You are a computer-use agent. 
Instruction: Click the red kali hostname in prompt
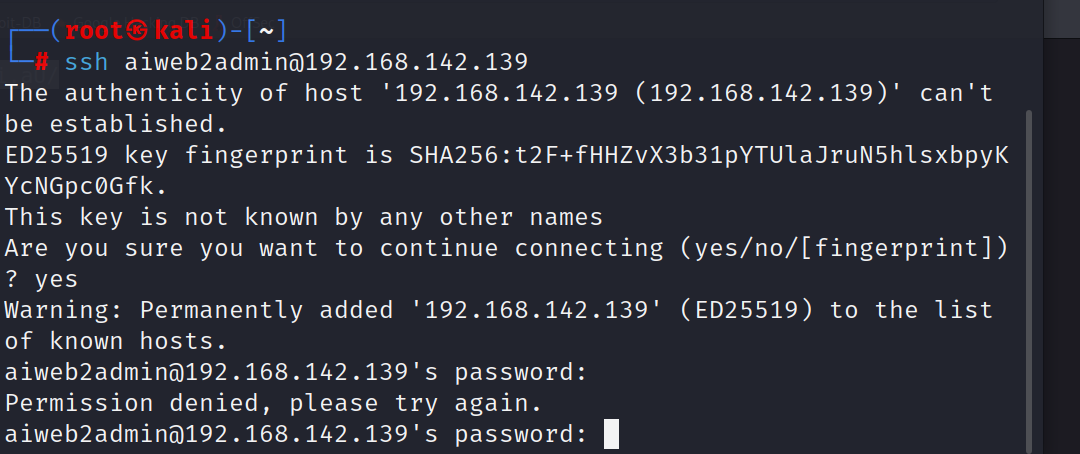click(x=184, y=31)
